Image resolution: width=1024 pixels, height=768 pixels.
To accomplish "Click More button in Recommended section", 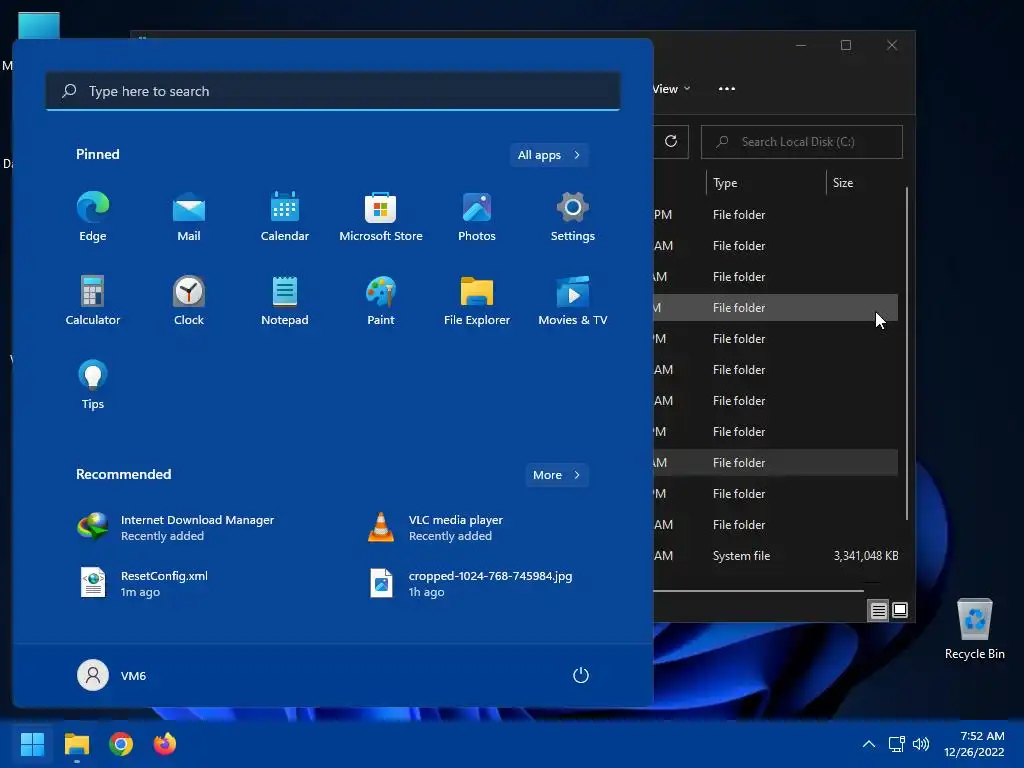I will pos(557,475).
